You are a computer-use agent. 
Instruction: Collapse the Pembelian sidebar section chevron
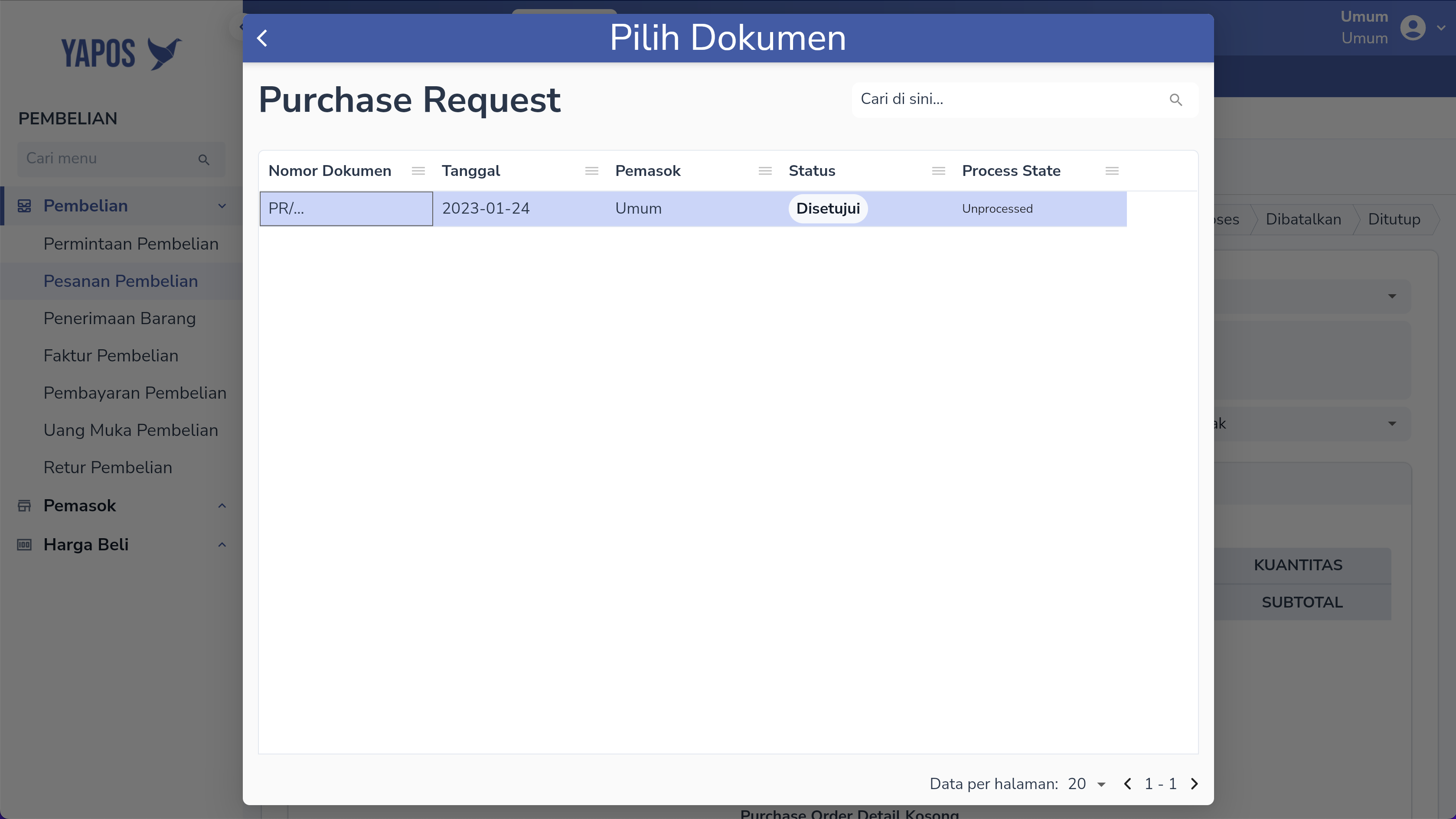coord(222,205)
